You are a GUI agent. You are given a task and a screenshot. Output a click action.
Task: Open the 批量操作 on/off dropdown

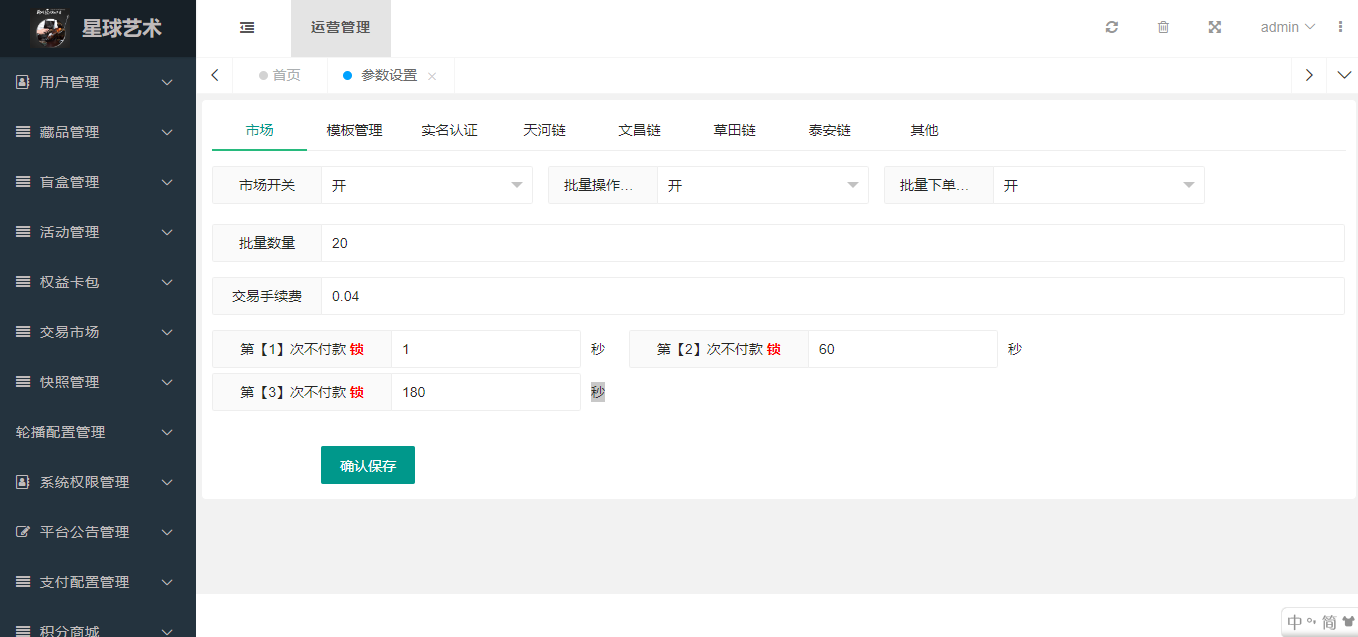(x=762, y=186)
